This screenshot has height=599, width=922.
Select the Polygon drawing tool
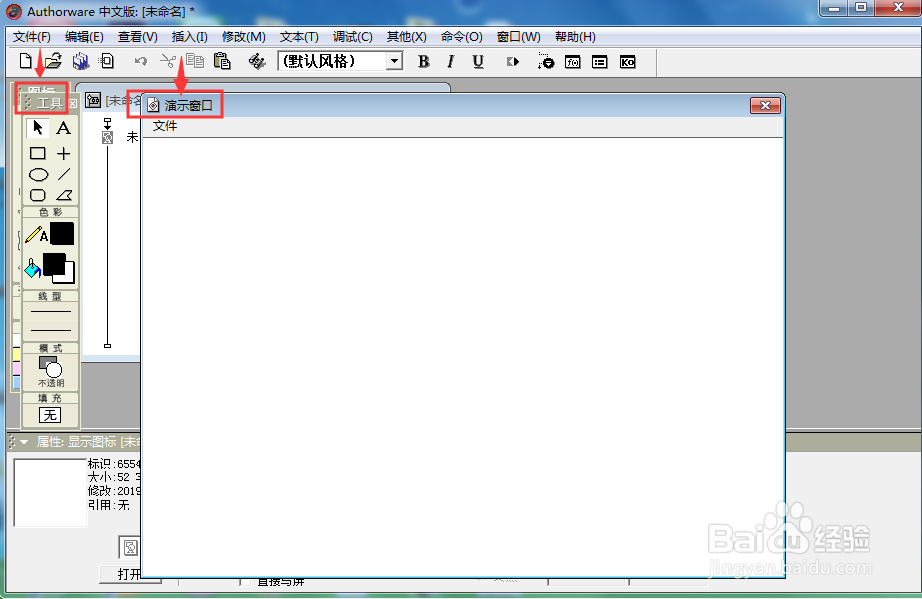(64, 195)
